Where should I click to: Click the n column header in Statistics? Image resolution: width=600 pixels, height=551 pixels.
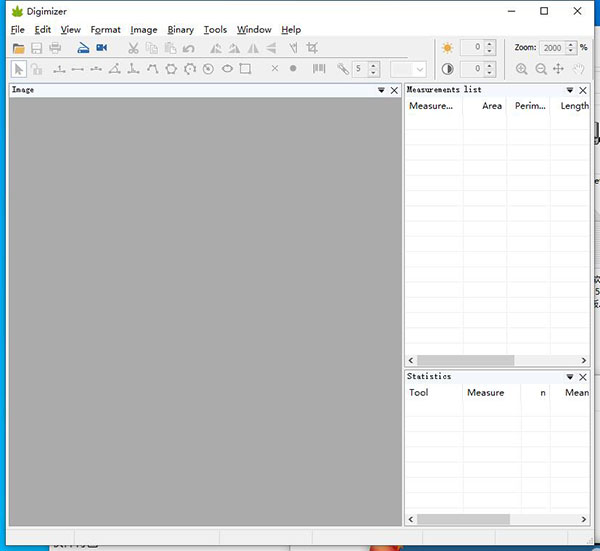[536, 393]
